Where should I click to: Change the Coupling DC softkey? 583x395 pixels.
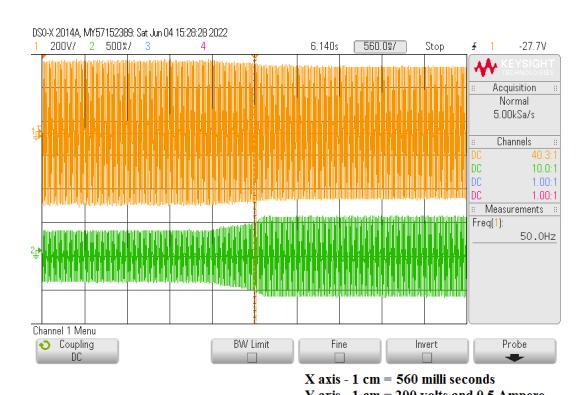[77, 351]
